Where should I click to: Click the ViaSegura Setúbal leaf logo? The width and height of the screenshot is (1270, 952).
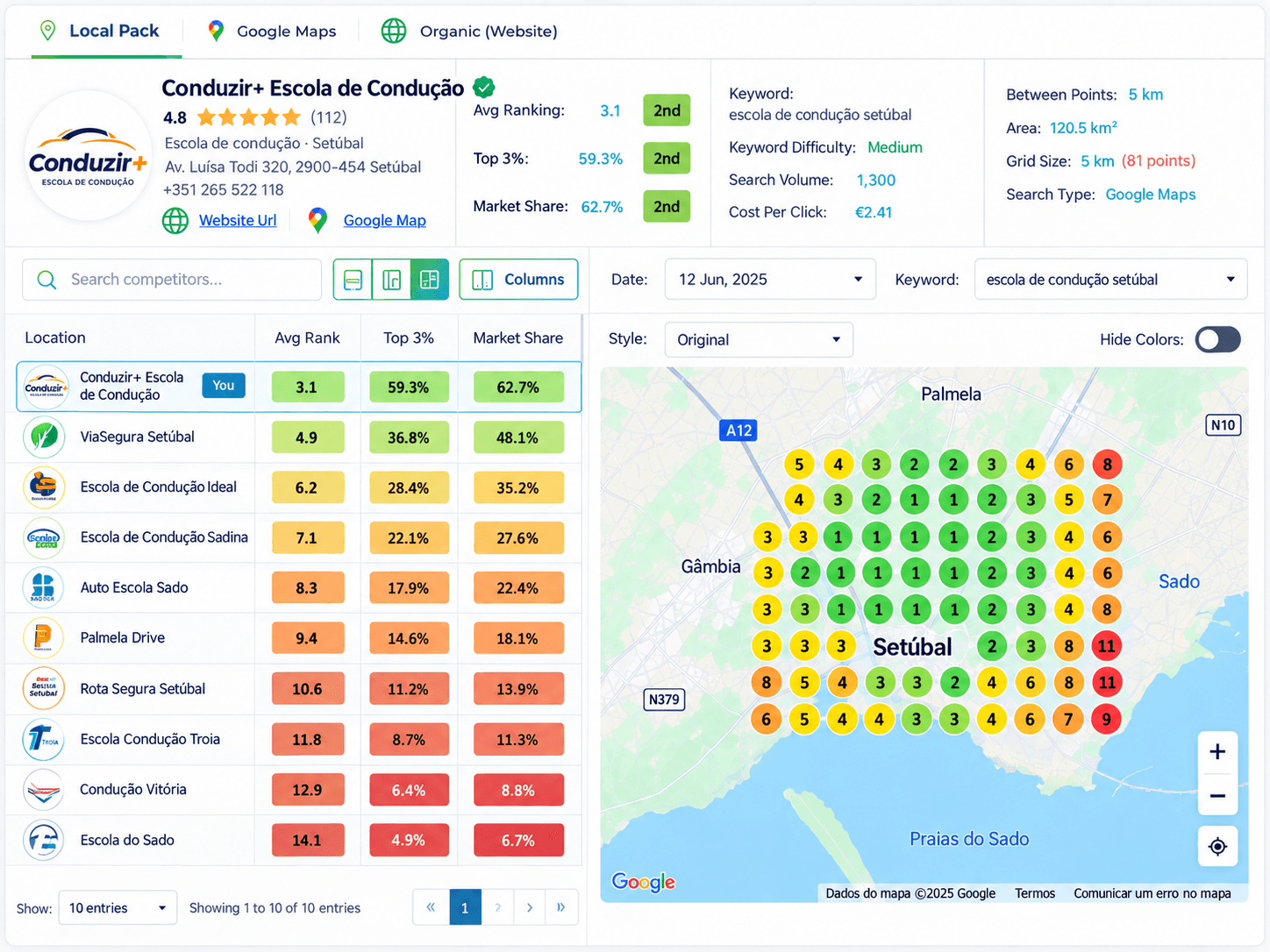pyautogui.click(x=44, y=437)
